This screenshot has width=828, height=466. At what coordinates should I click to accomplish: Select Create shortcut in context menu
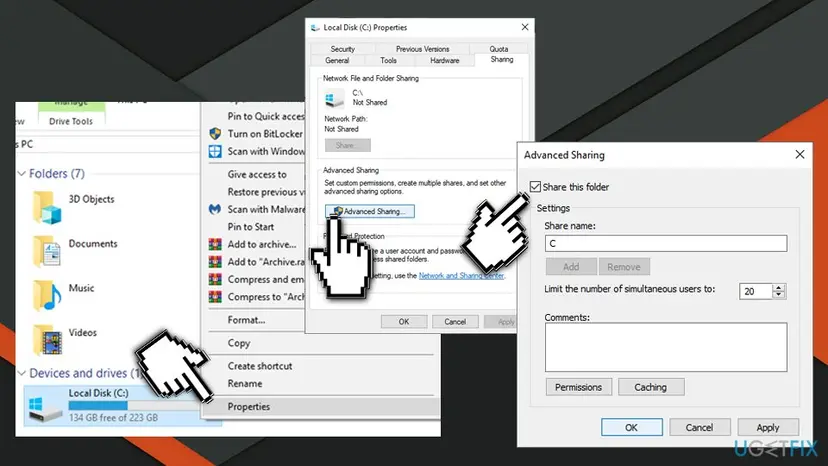(x=260, y=366)
